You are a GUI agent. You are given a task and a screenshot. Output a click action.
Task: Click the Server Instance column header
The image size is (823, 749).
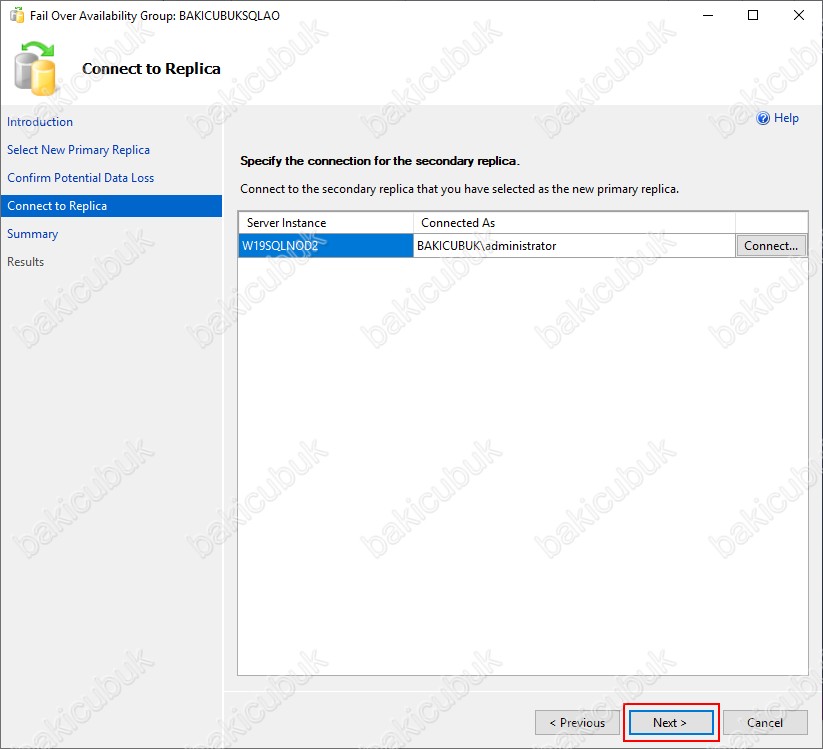pos(326,223)
